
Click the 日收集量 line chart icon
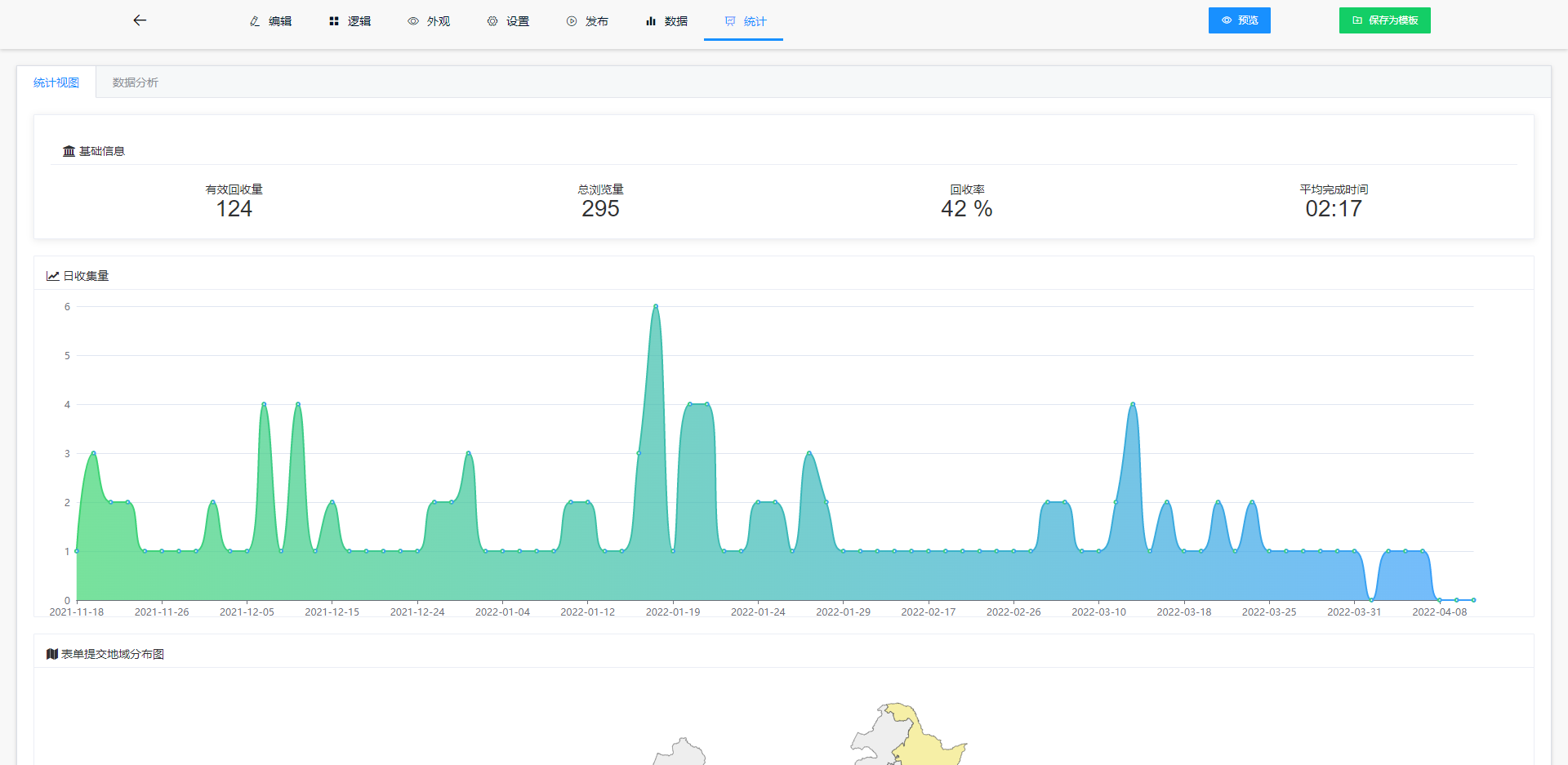(52, 276)
